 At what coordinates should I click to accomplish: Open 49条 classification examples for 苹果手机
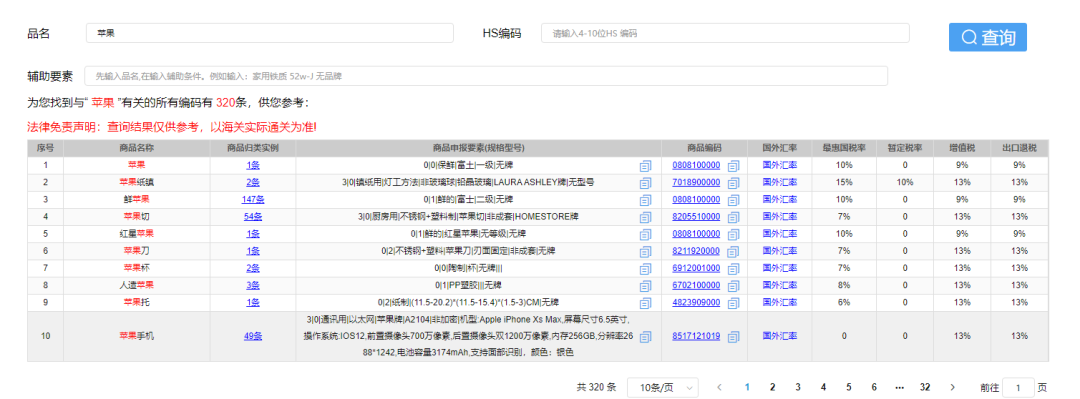[x=253, y=337]
